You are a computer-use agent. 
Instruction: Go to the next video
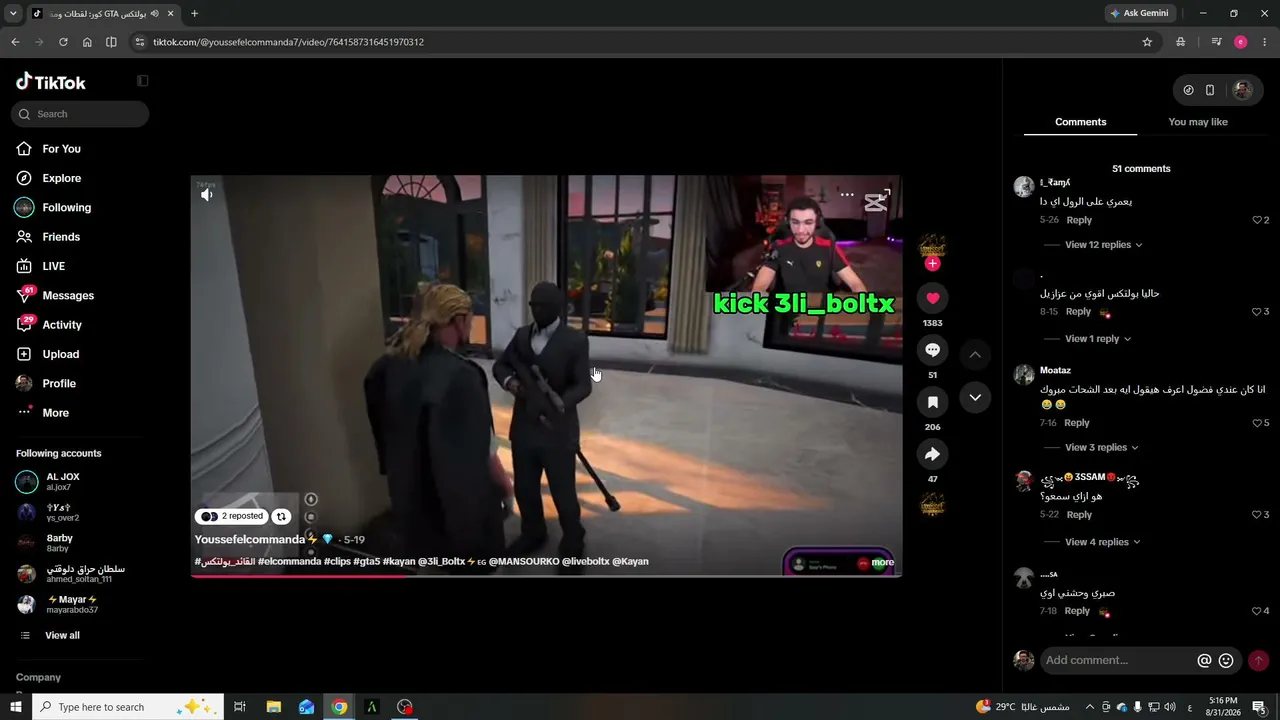pyautogui.click(x=975, y=397)
